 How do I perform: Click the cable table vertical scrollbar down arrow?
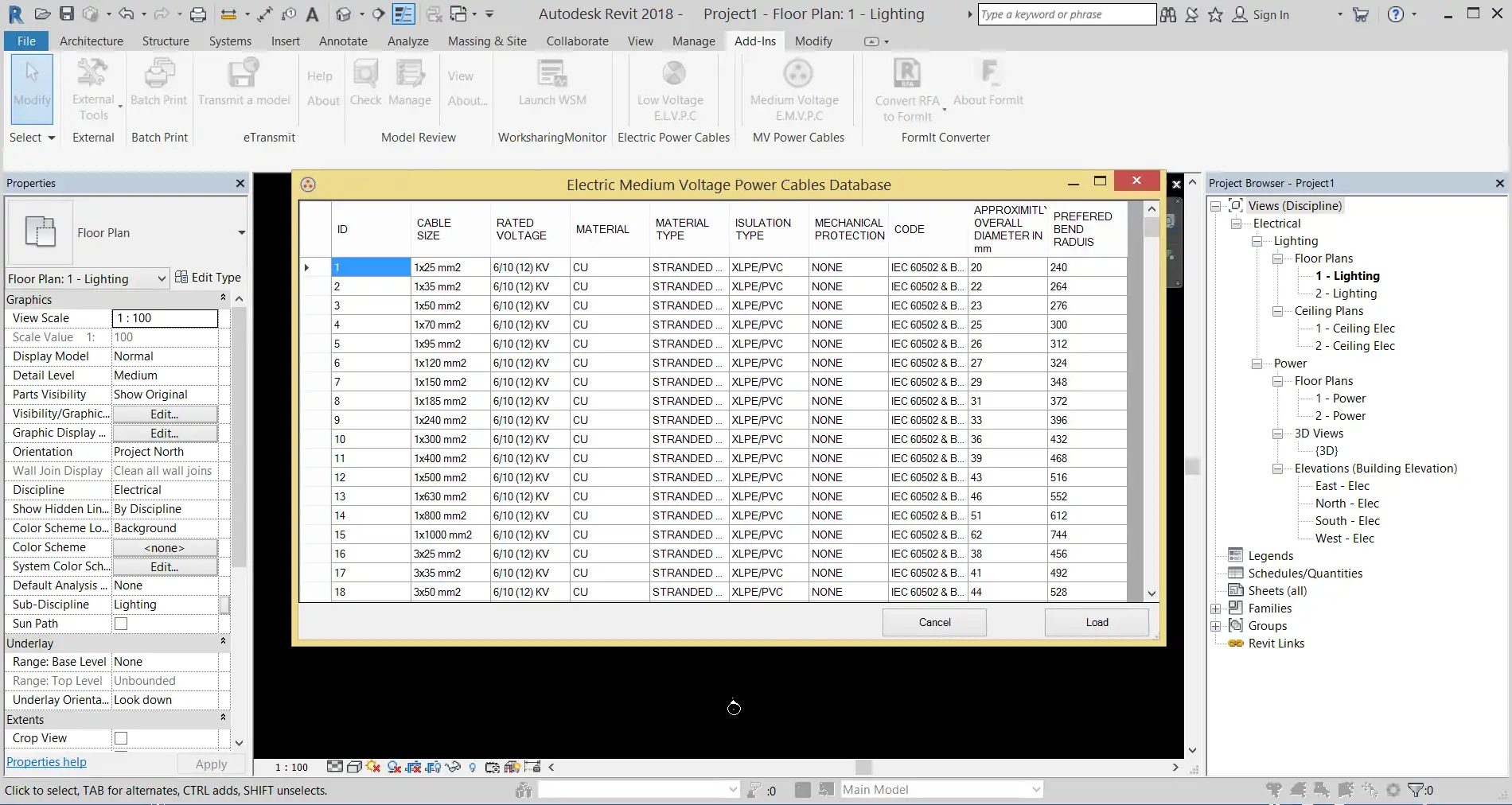tap(1151, 593)
